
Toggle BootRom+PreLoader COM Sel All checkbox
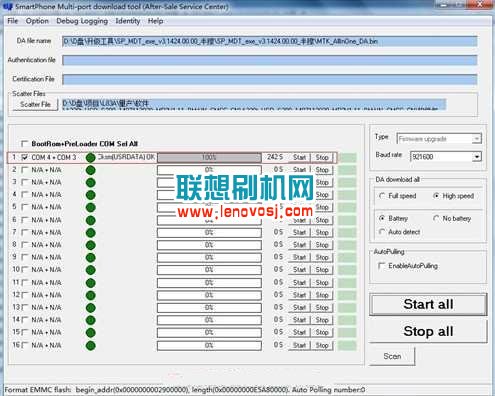pyautogui.click(x=24, y=144)
